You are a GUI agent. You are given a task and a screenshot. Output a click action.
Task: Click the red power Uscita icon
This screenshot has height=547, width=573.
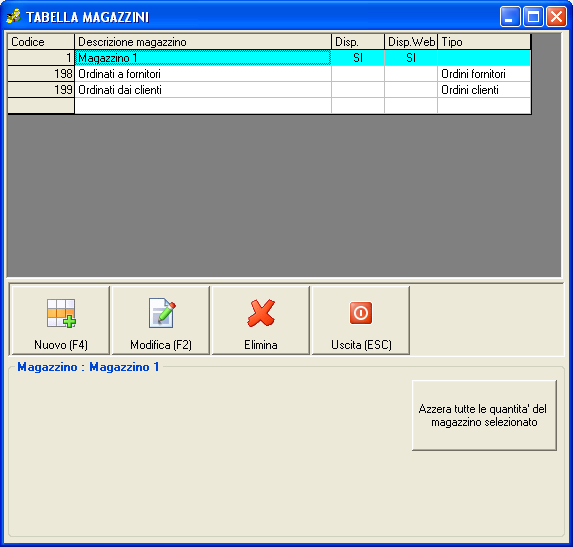[x=361, y=313]
